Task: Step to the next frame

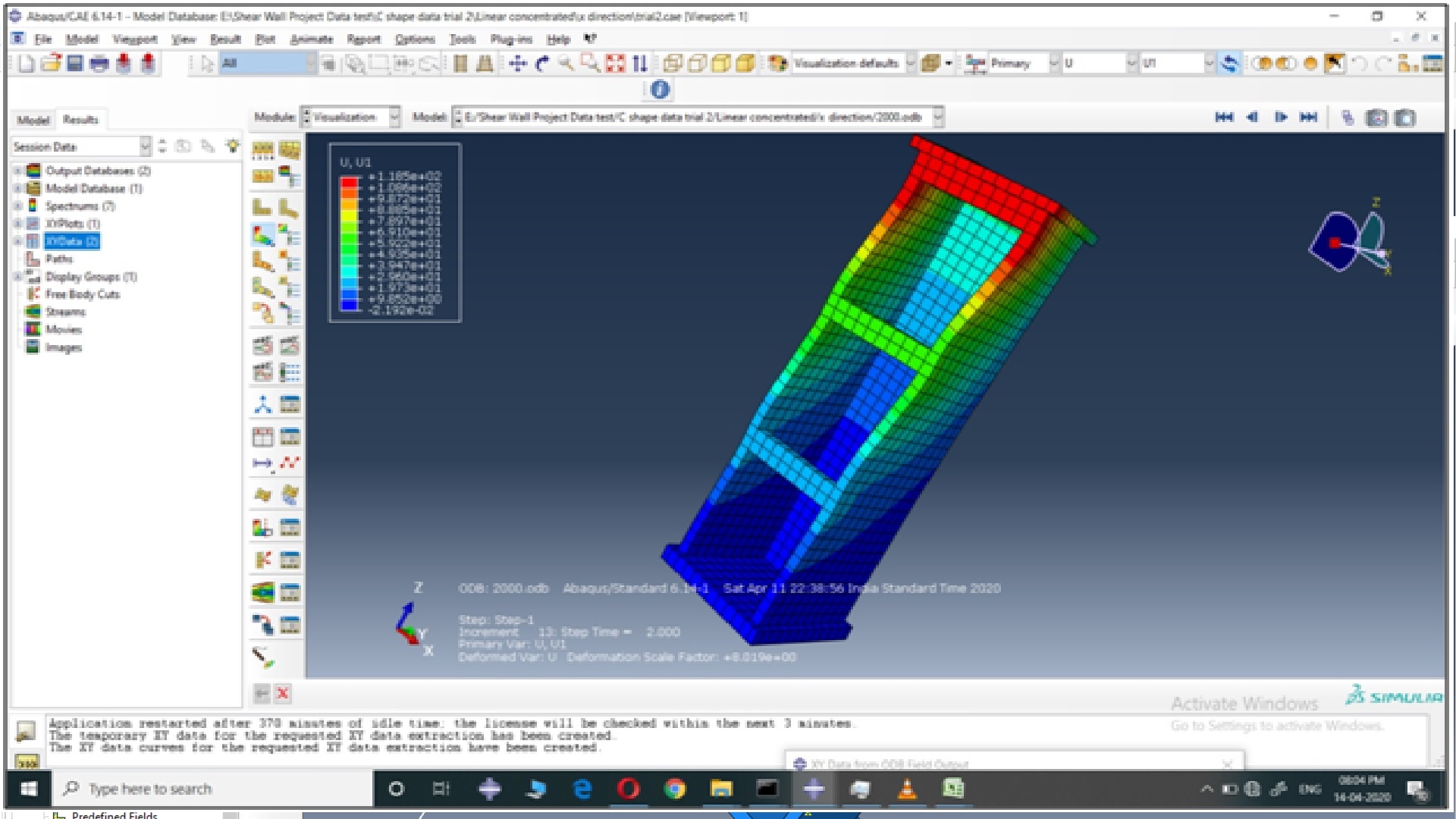Action: 1281,118
